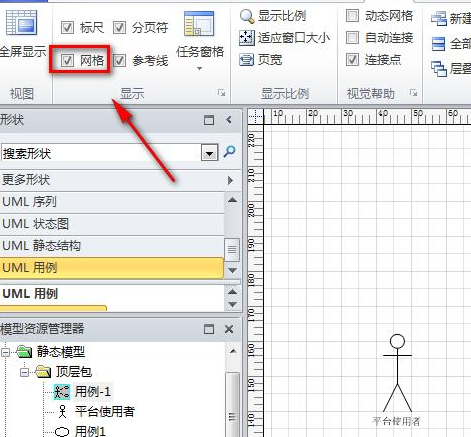471x437 pixels.
Task: Select the 用例-1 diagram icon in tree
Action: tap(62, 392)
